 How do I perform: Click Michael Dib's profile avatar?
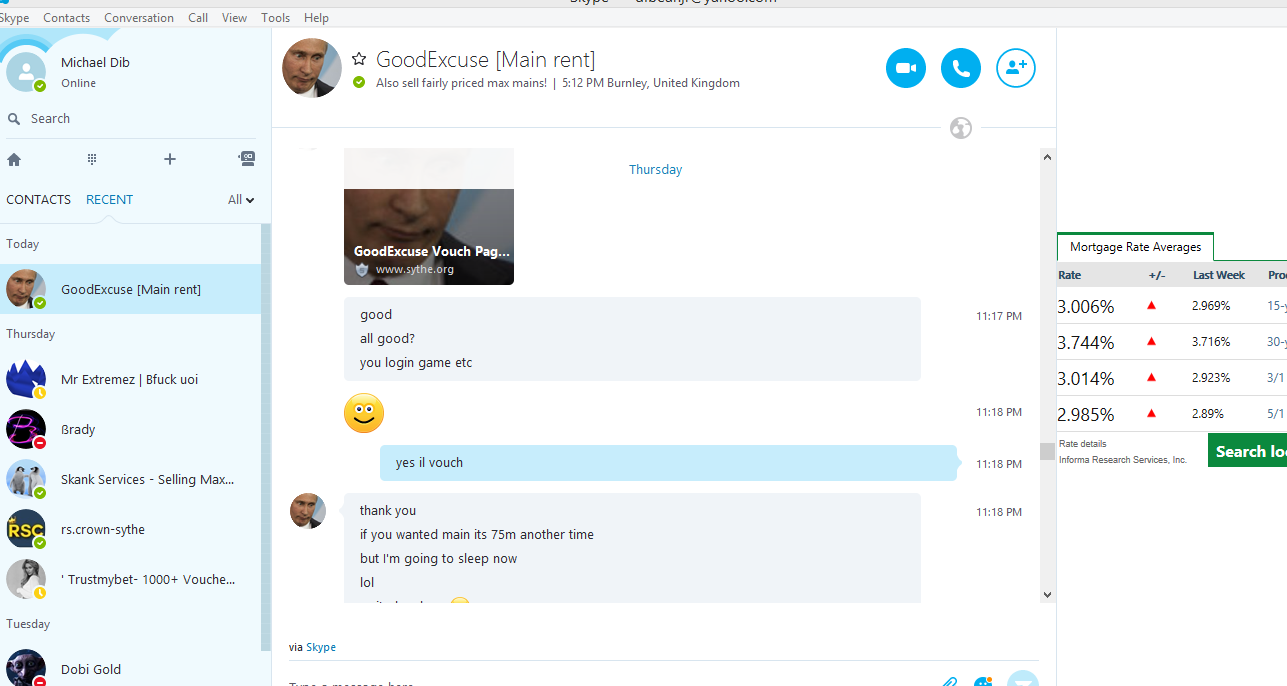click(x=25, y=72)
